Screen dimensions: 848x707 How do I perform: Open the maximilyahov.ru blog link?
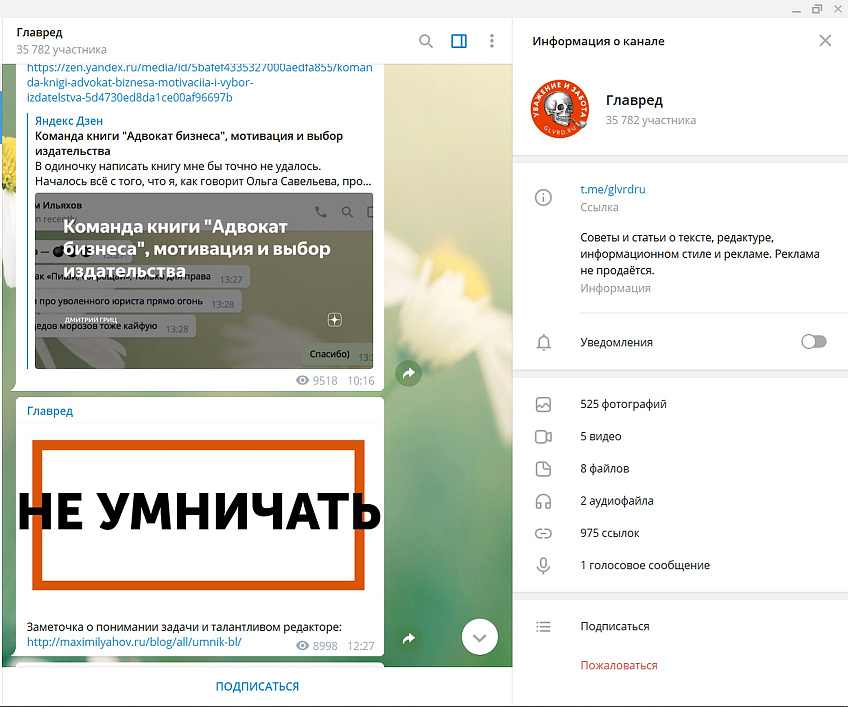click(134, 642)
